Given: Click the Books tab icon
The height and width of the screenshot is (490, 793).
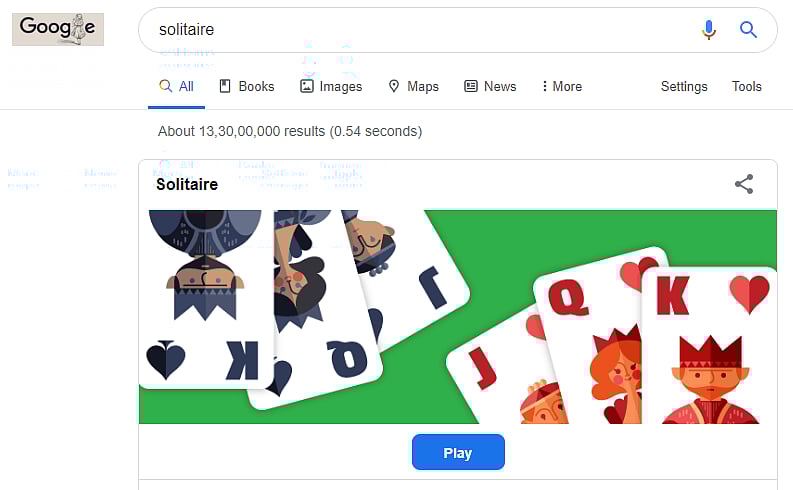Looking at the screenshot, I should pos(225,86).
